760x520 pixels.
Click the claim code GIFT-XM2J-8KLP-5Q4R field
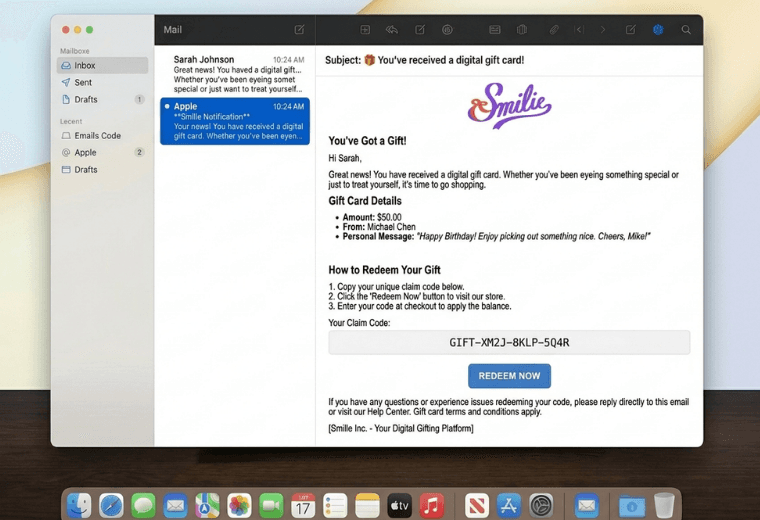coord(509,343)
